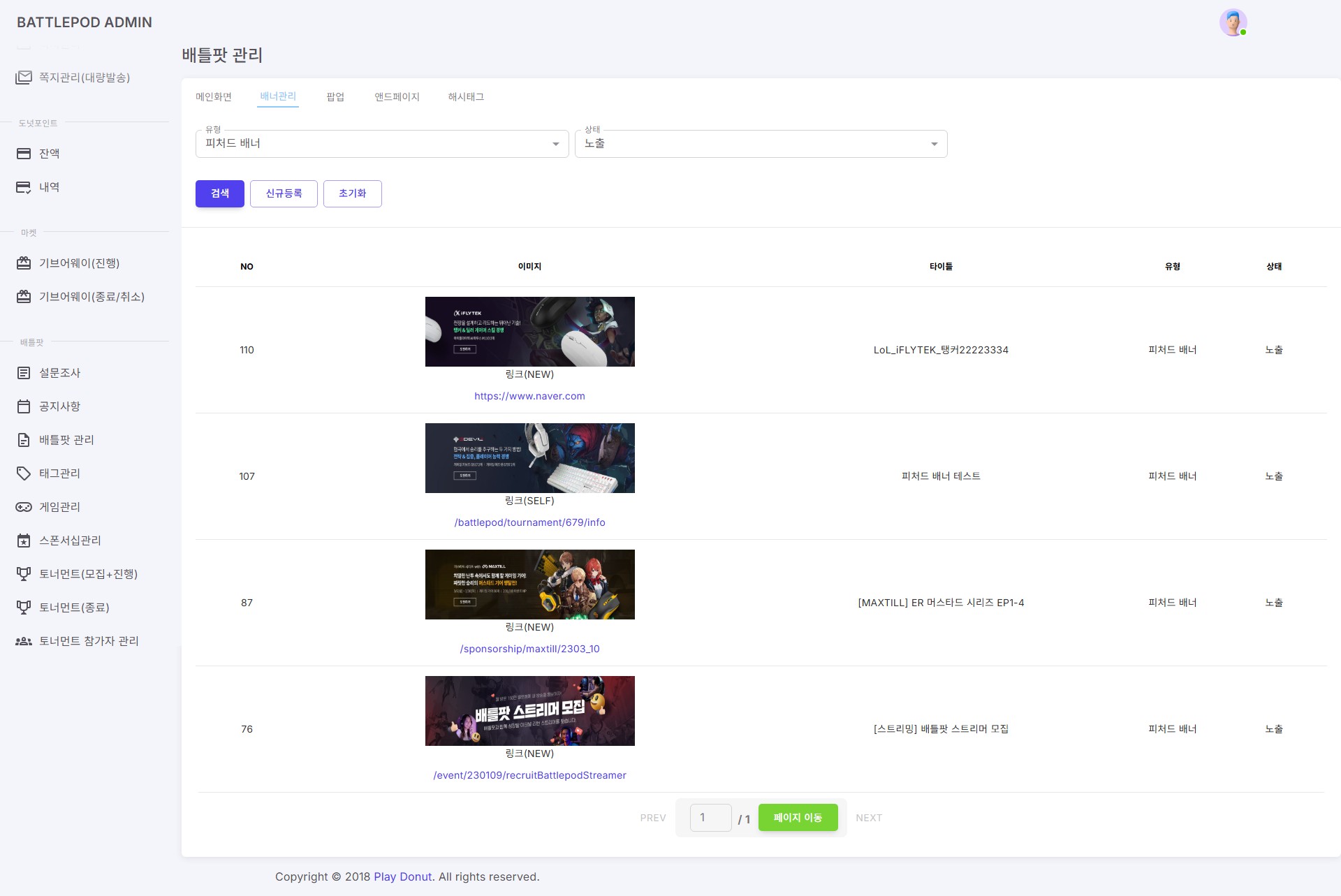Image resolution: width=1341 pixels, height=896 pixels.
Task: Switch to the 메인화면 tab
Action: tap(214, 97)
